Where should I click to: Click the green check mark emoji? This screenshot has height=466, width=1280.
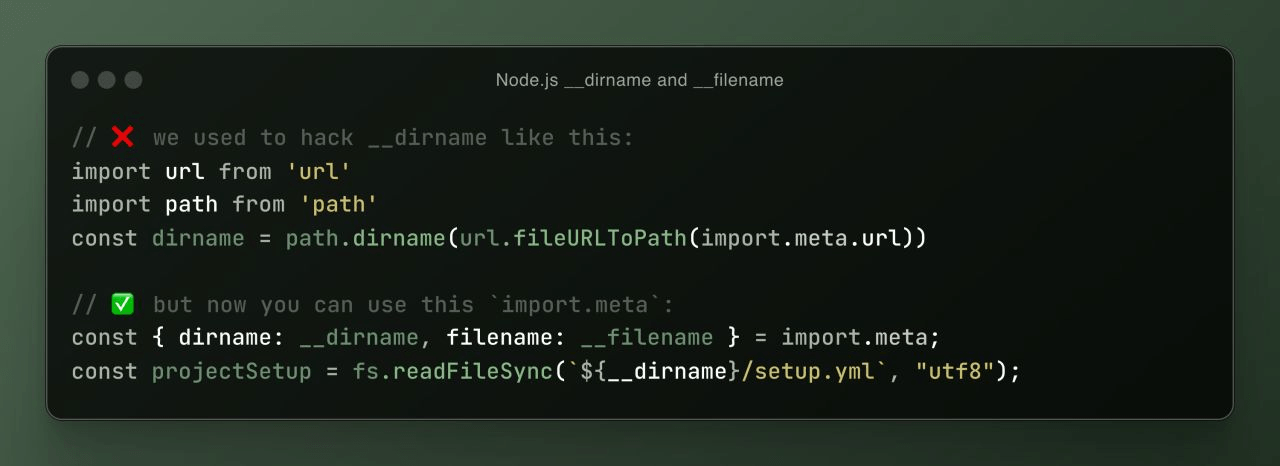122,304
